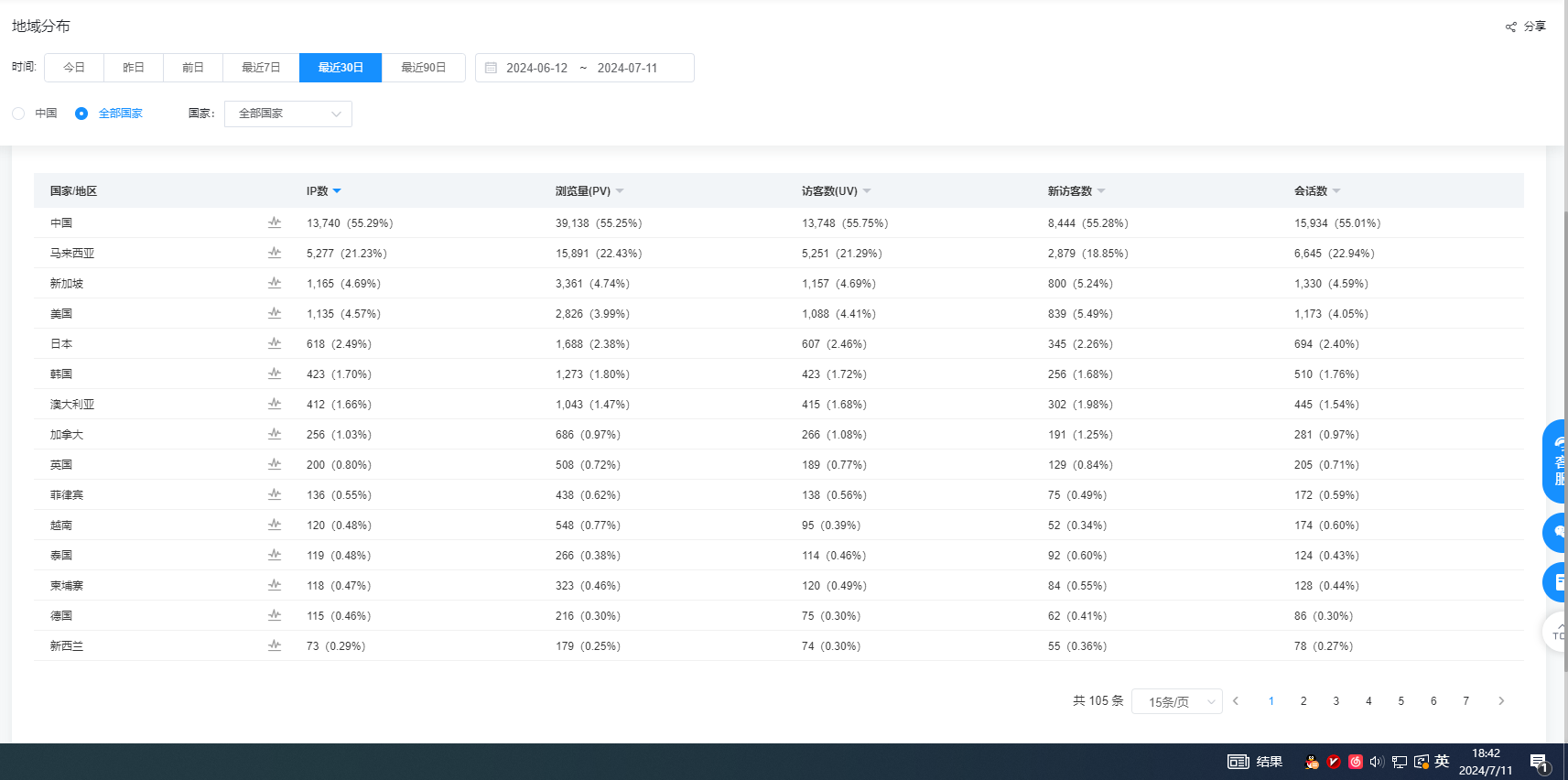The height and width of the screenshot is (780, 1568).
Task: Go to page 4 of results
Action: tap(1368, 701)
